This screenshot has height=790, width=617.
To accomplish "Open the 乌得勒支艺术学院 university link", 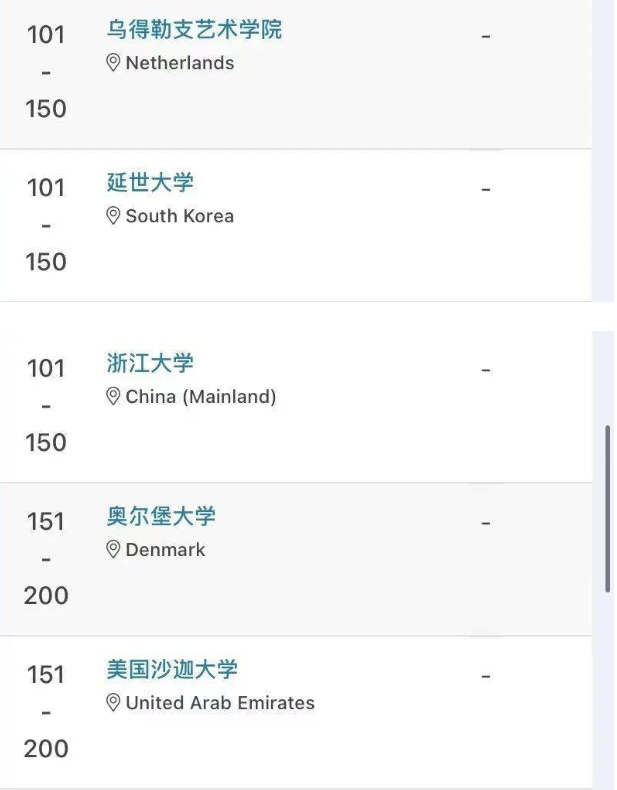I will 194,29.
